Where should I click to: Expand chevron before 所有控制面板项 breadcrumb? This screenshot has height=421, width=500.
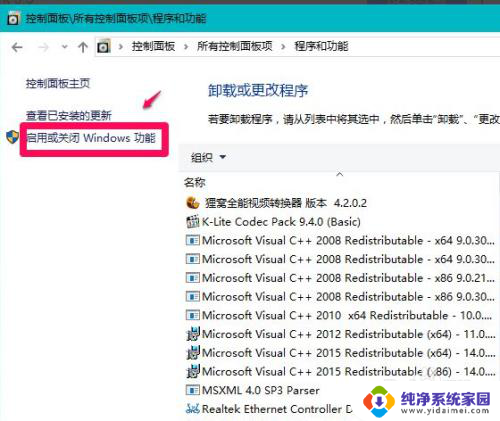186,47
